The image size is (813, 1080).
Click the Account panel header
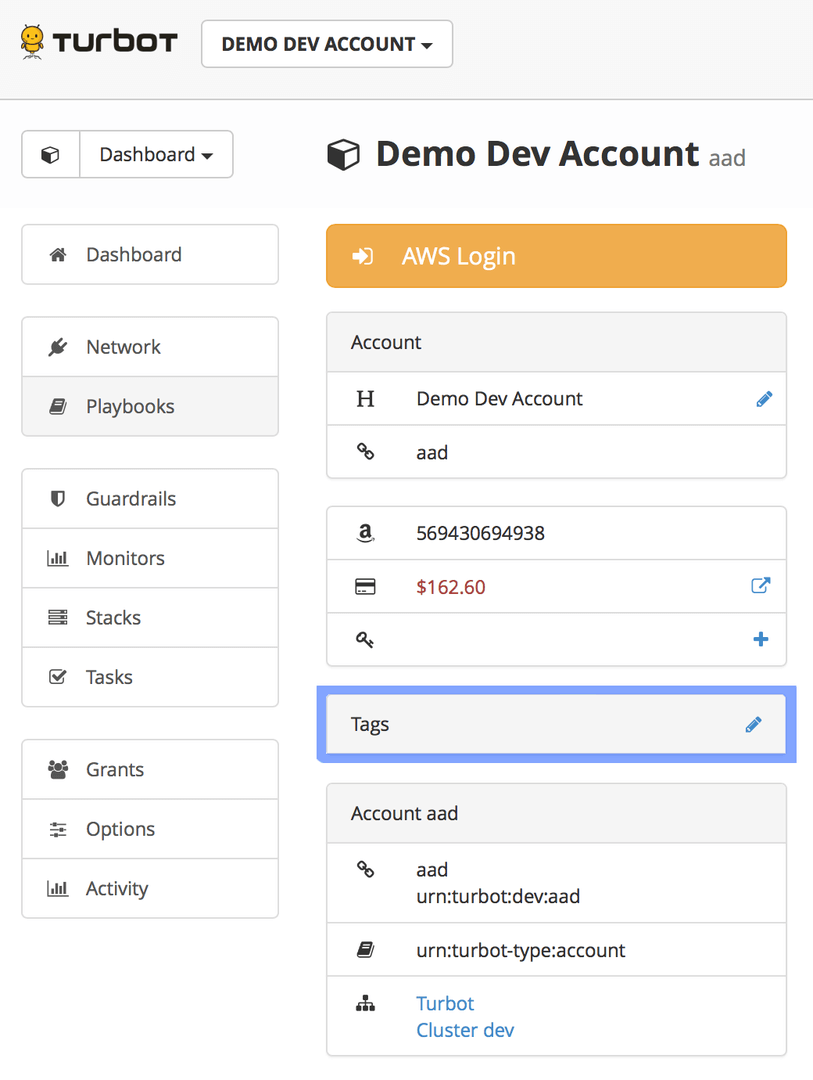click(556, 342)
